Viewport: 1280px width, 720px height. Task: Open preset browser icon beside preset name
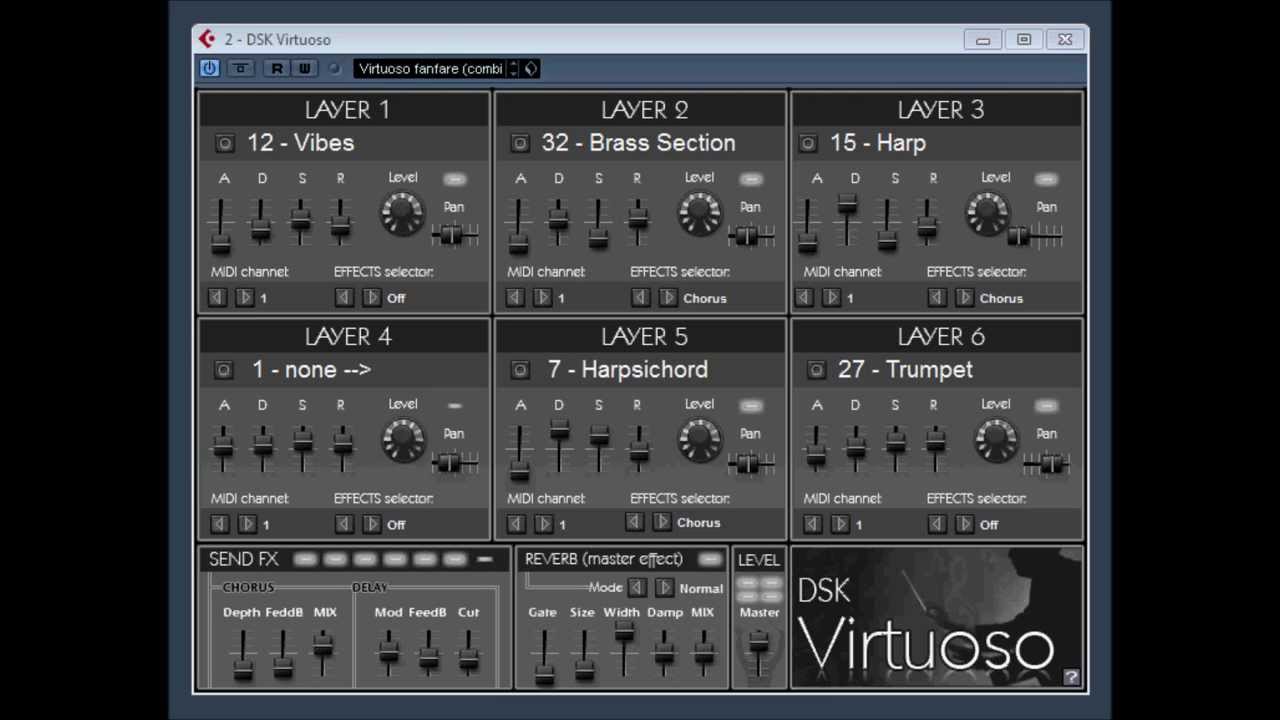pyautogui.click(x=531, y=68)
